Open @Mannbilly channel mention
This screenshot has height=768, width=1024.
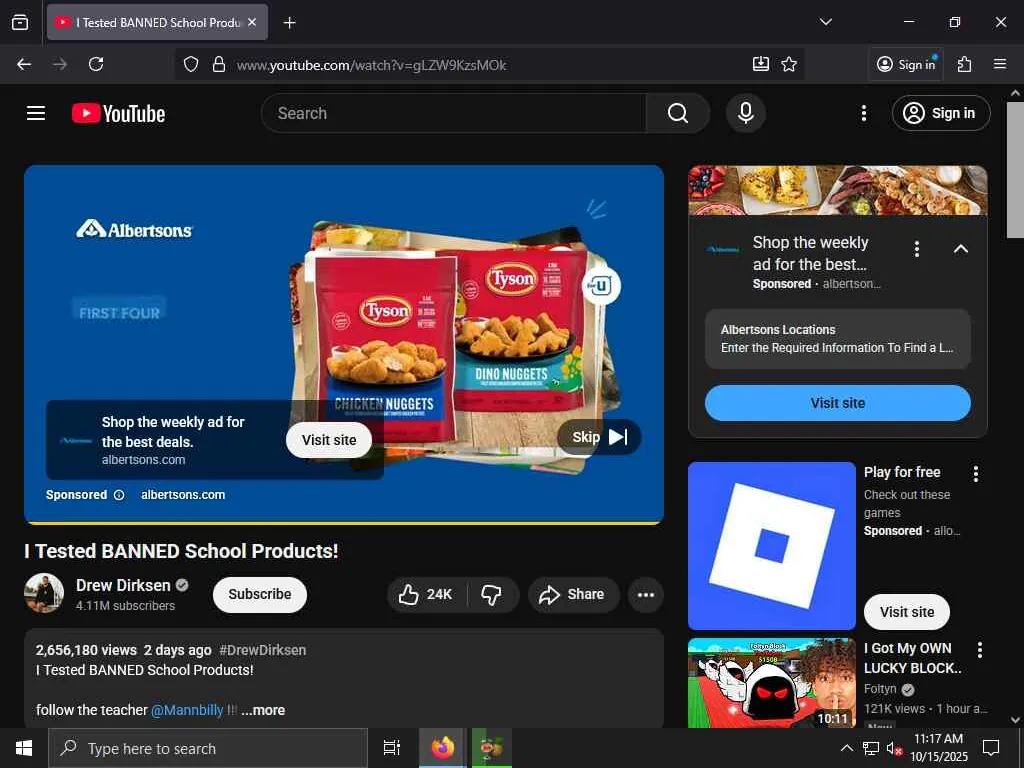tap(187, 710)
